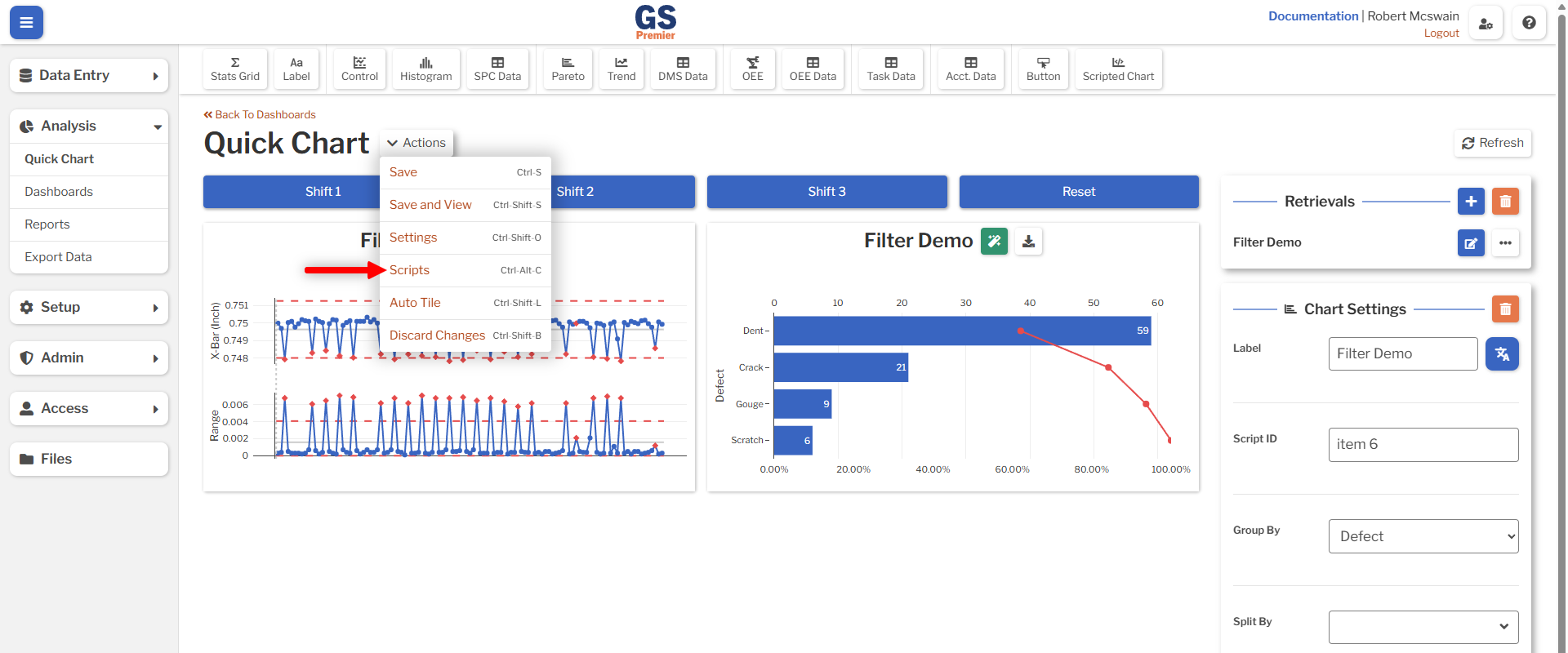Image resolution: width=1568 pixels, height=653 pixels.
Task: Add an SPC Data widget
Action: (497, 69)
